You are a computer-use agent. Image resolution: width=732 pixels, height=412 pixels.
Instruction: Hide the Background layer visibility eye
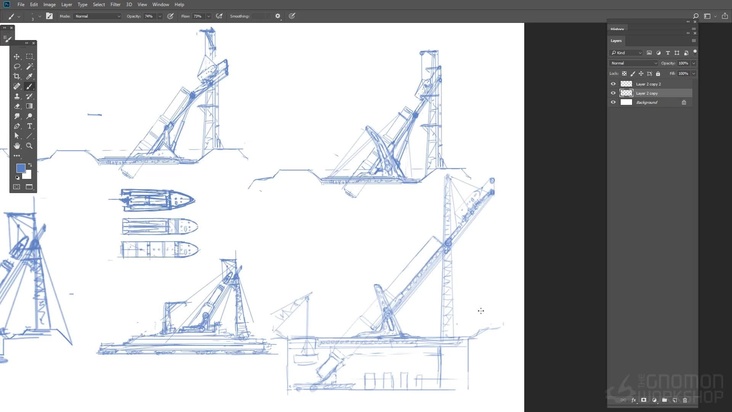[x=613, y=102]
